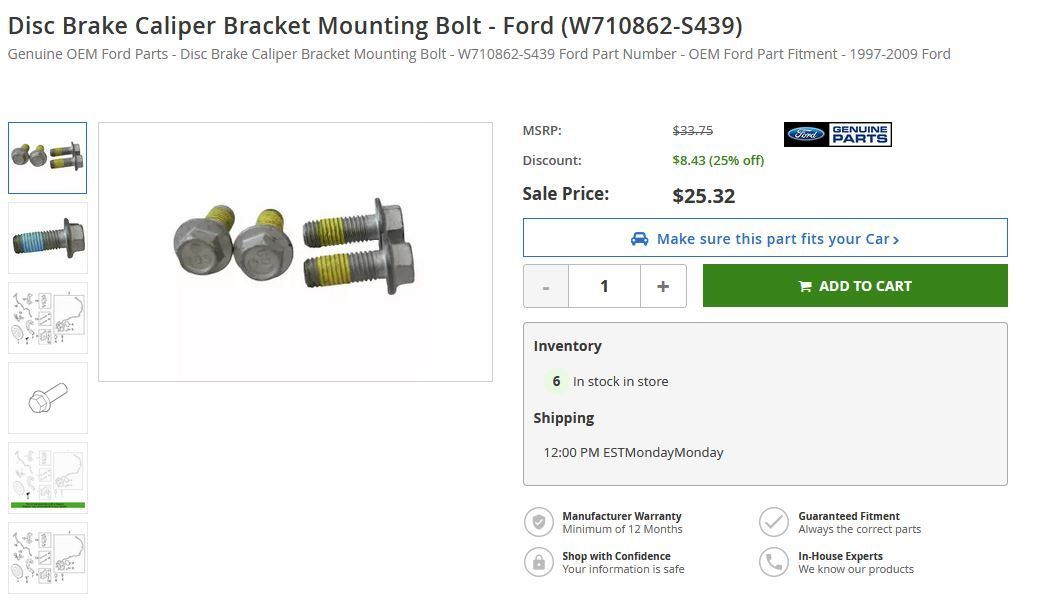Click the green ADD TO CART button

tap(855, 285)
